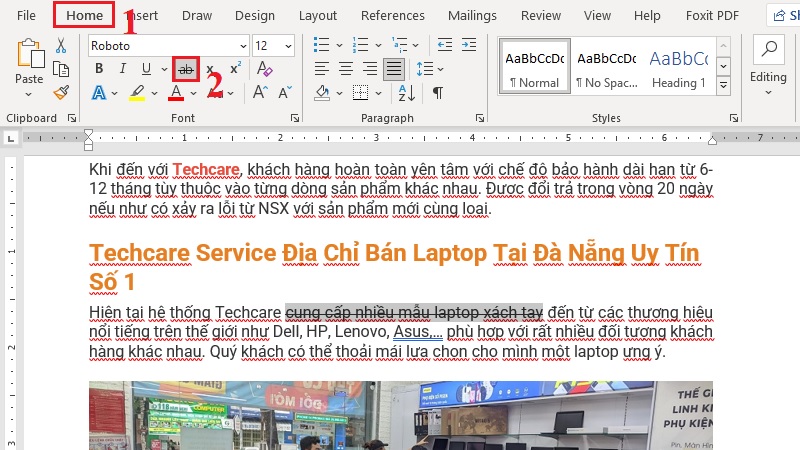Open Clipboard pane launcher
800x450 pixels.
pyautogui.click(x=72, y=118)
